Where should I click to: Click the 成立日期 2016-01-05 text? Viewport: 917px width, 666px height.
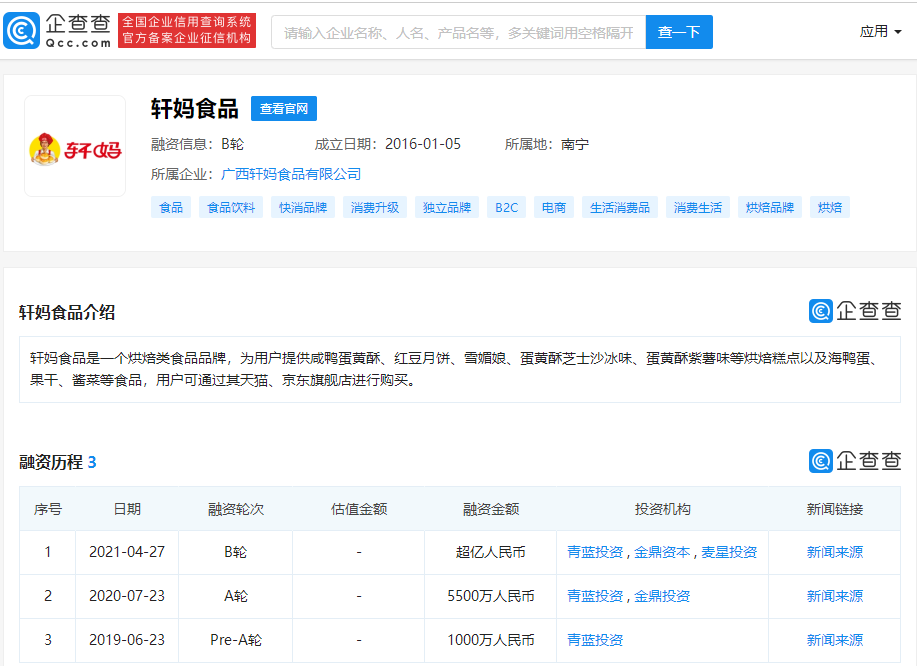tap(388, 144)
